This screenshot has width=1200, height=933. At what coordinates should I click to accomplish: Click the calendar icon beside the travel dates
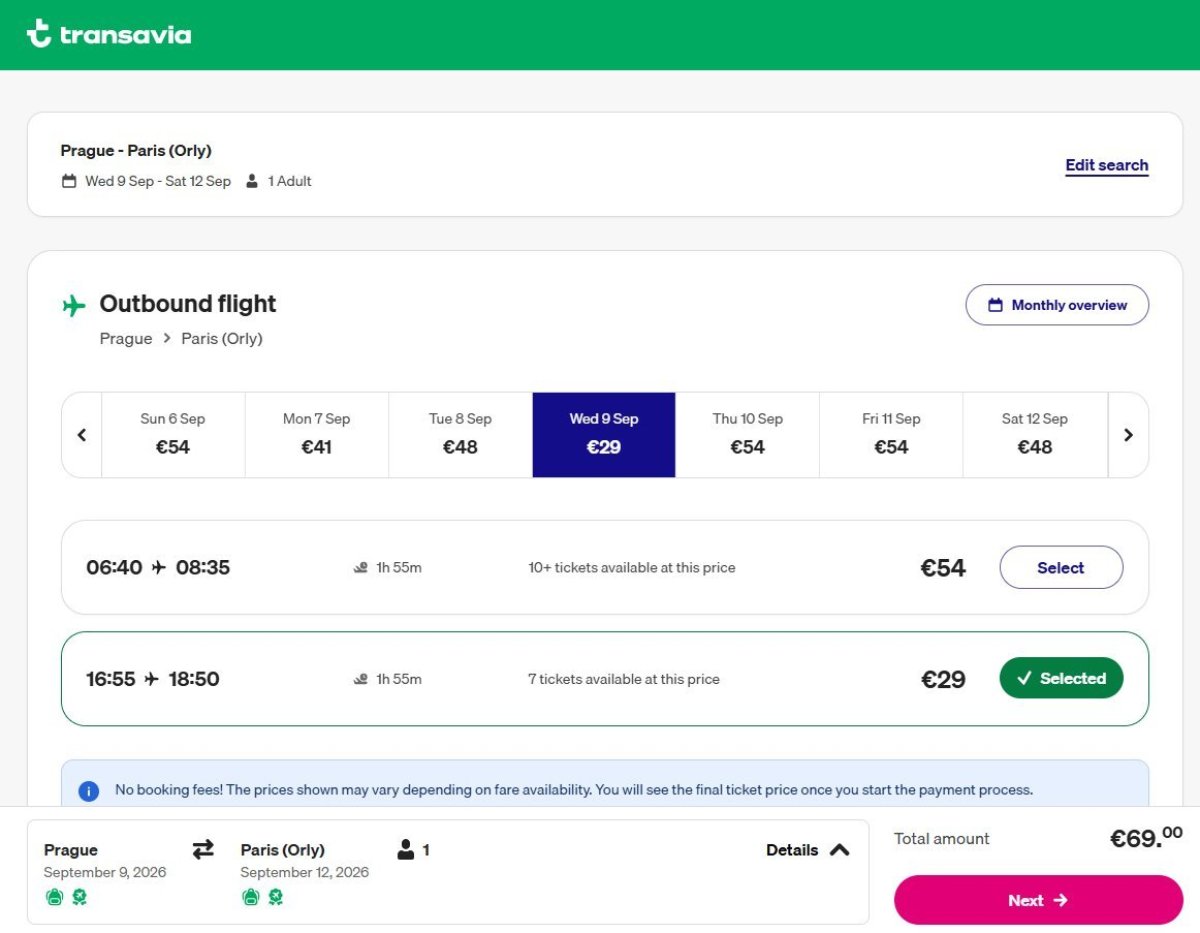click(69, 182)
